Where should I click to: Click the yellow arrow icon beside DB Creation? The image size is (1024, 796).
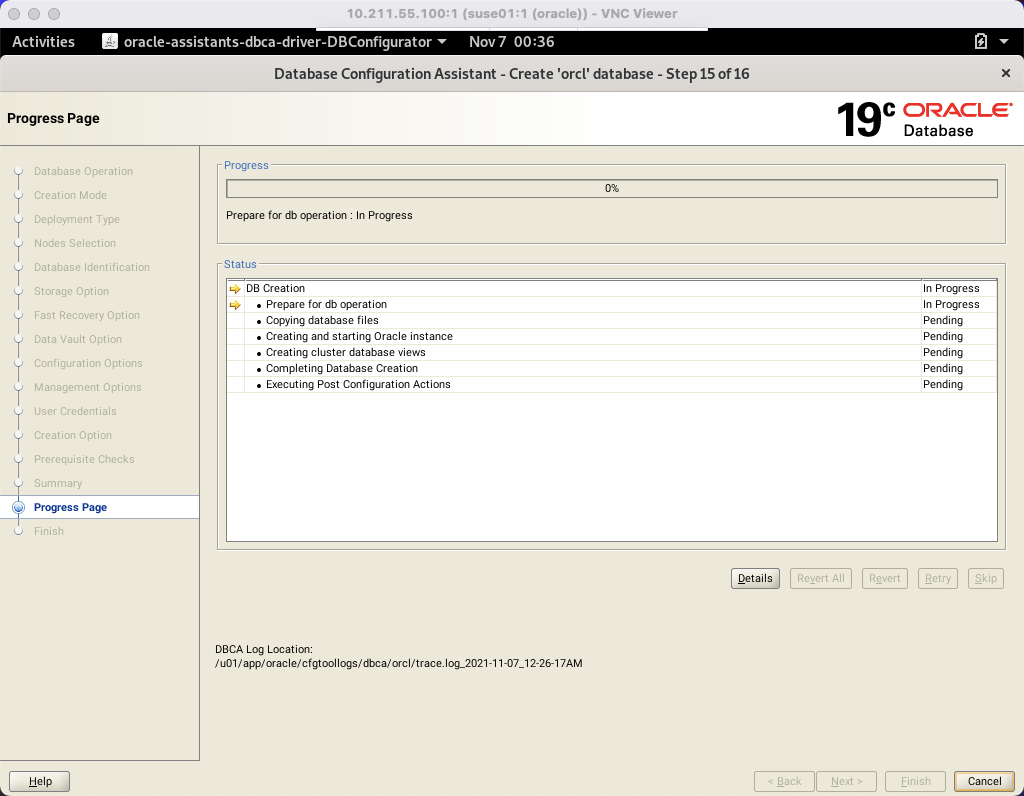[x=235, y=289]
